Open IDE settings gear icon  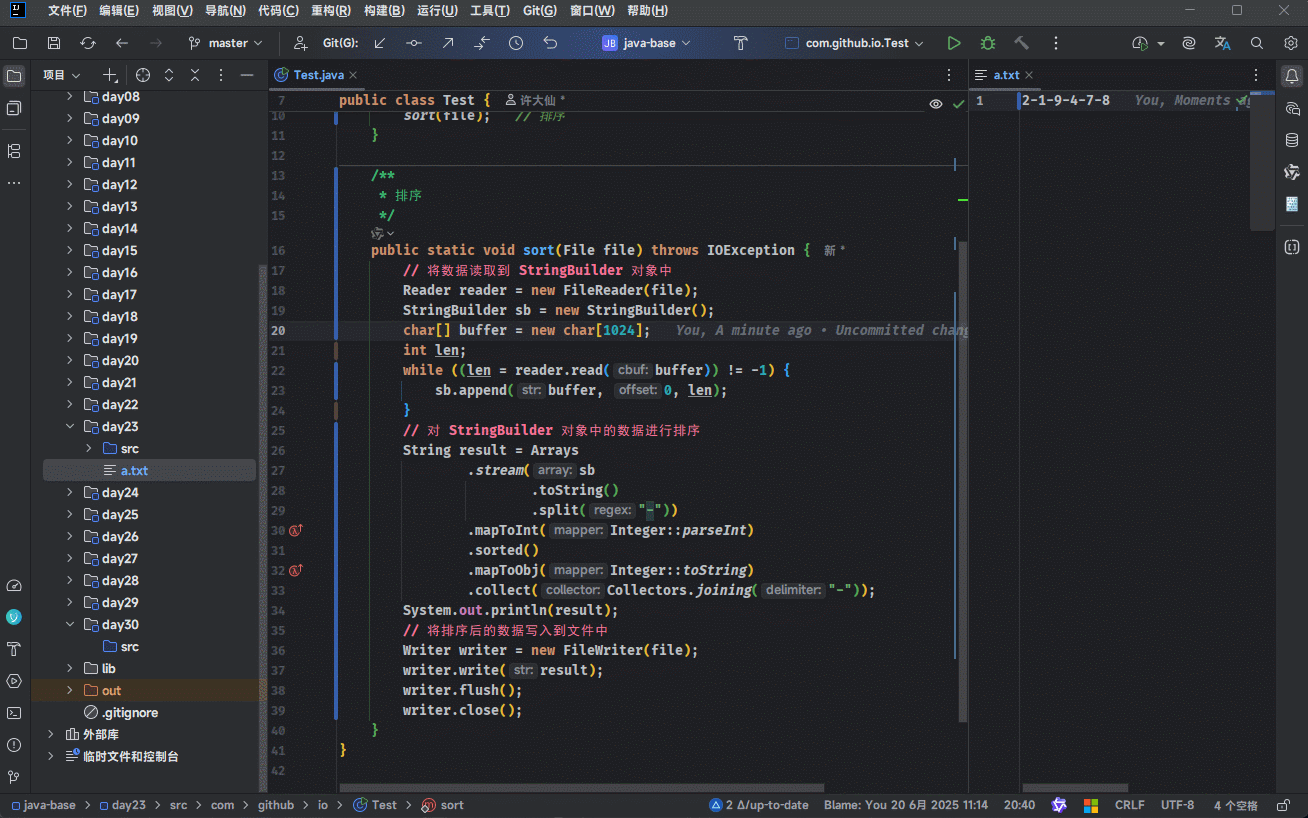coord(1291,43)
